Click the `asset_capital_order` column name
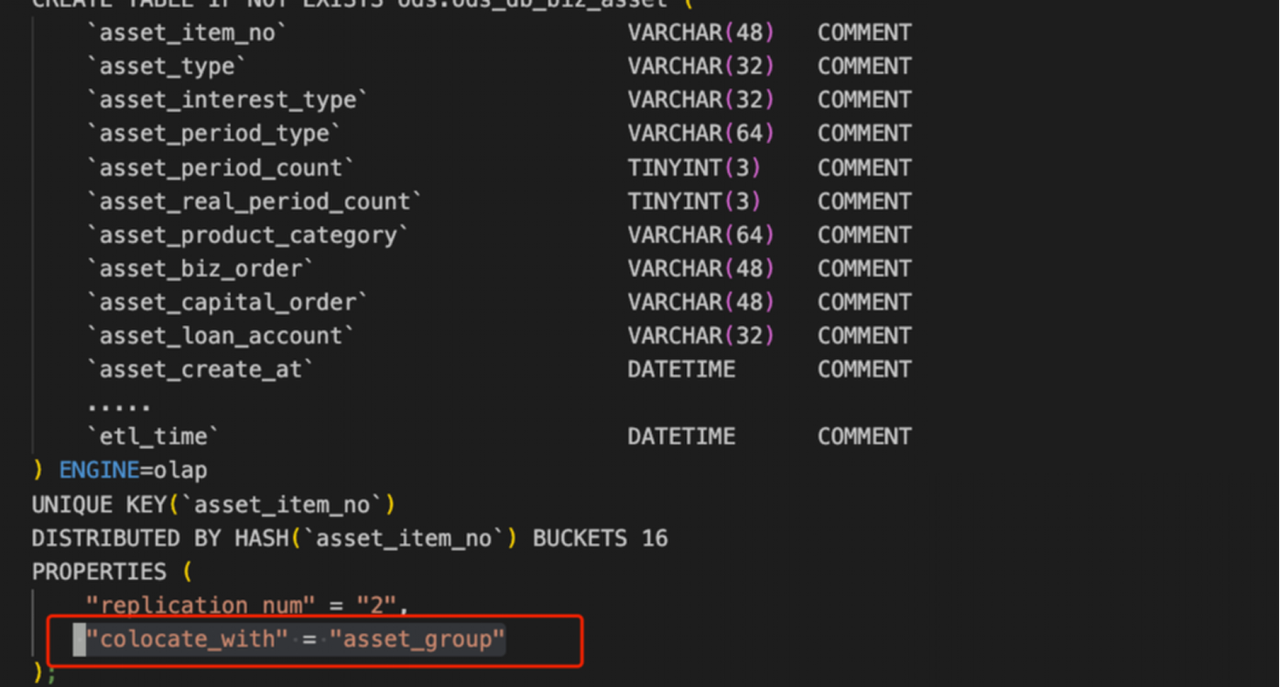Image resolution: width=1280 pixels, height=687 pixels. [x=227, y=302]
